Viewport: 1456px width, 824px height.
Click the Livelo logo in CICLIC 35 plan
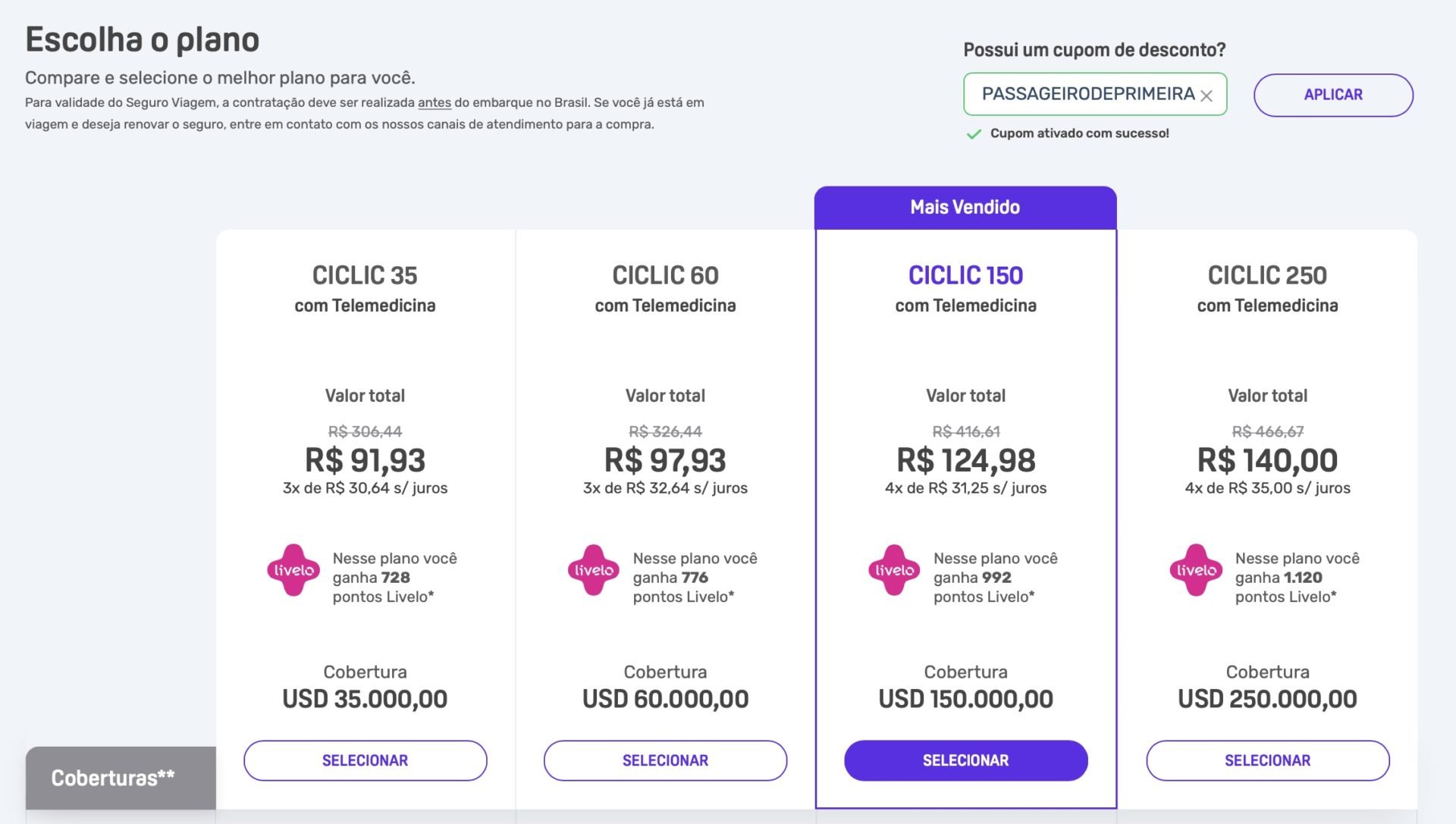click(293, 570)
